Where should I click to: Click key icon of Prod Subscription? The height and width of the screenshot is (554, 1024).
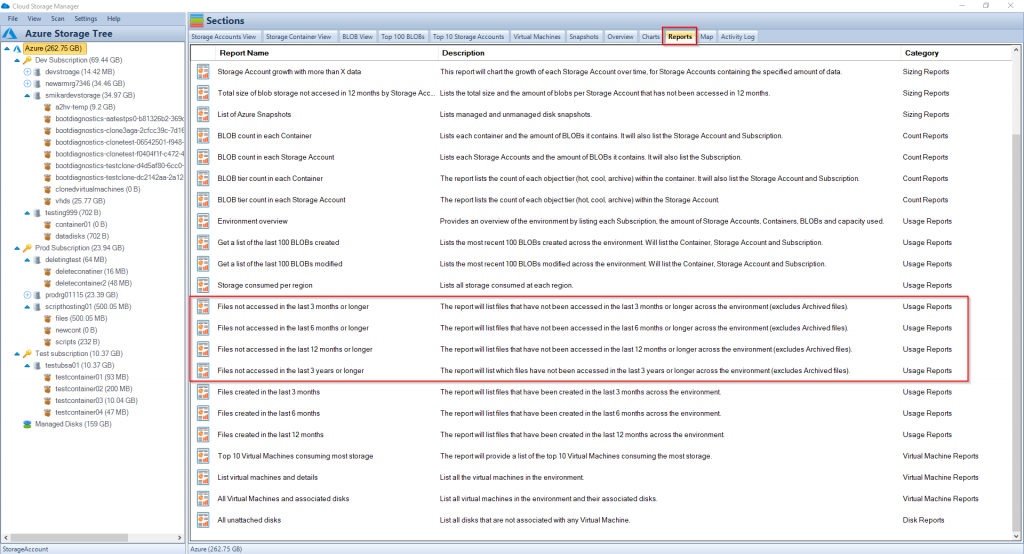tap(27, 248)
